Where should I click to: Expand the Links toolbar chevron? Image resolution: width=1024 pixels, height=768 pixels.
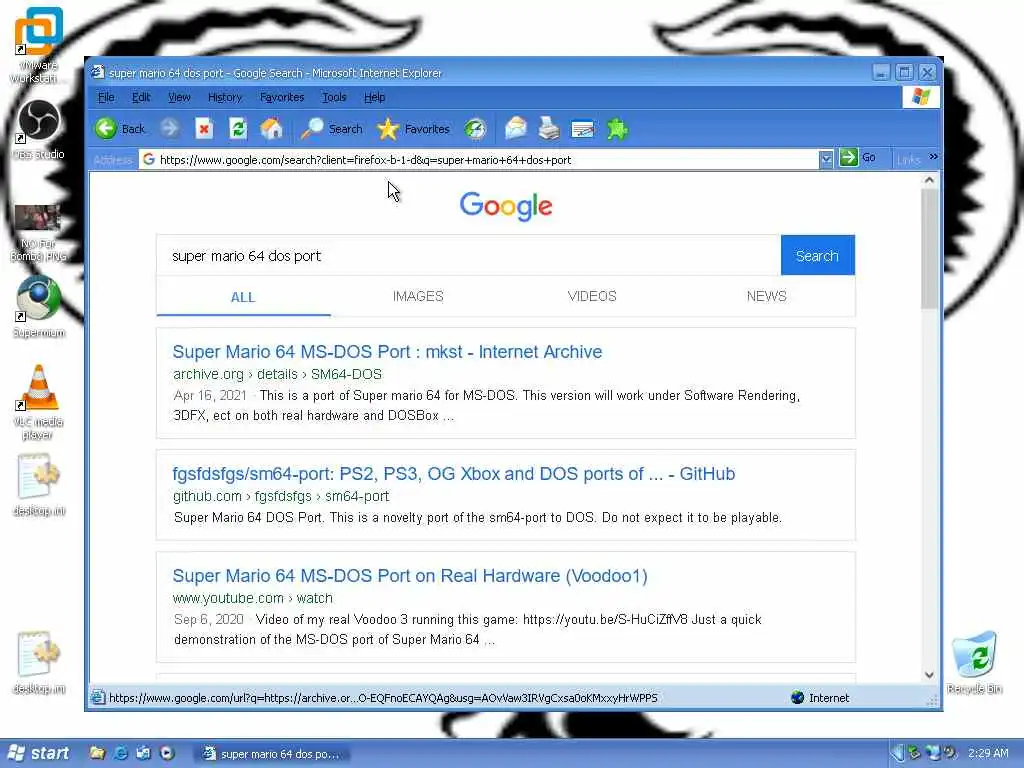(933, 157)
